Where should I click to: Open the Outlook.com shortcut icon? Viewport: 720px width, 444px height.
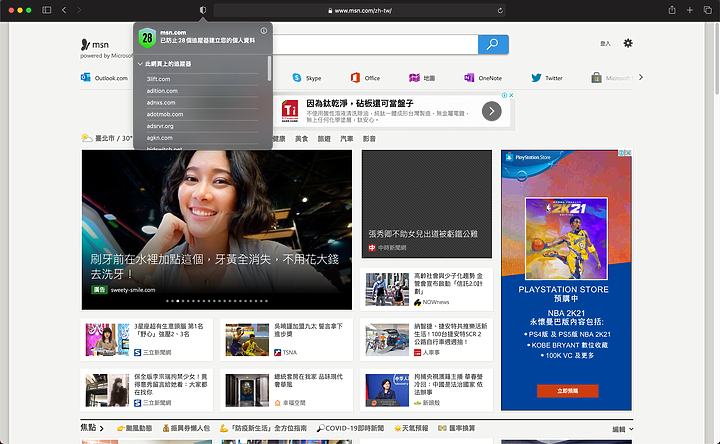point(85,78)
